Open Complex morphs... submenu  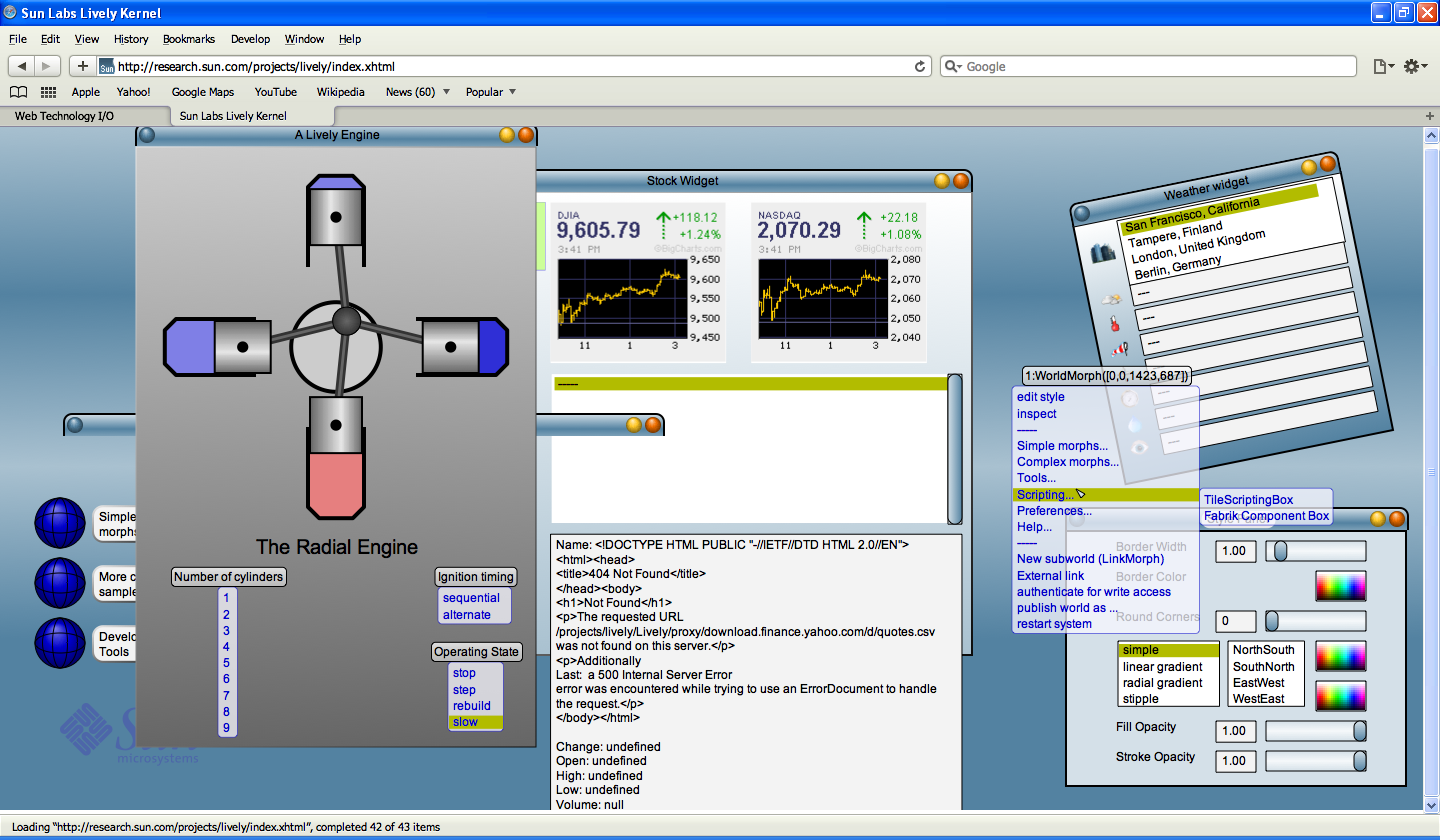coord(1068,462)
